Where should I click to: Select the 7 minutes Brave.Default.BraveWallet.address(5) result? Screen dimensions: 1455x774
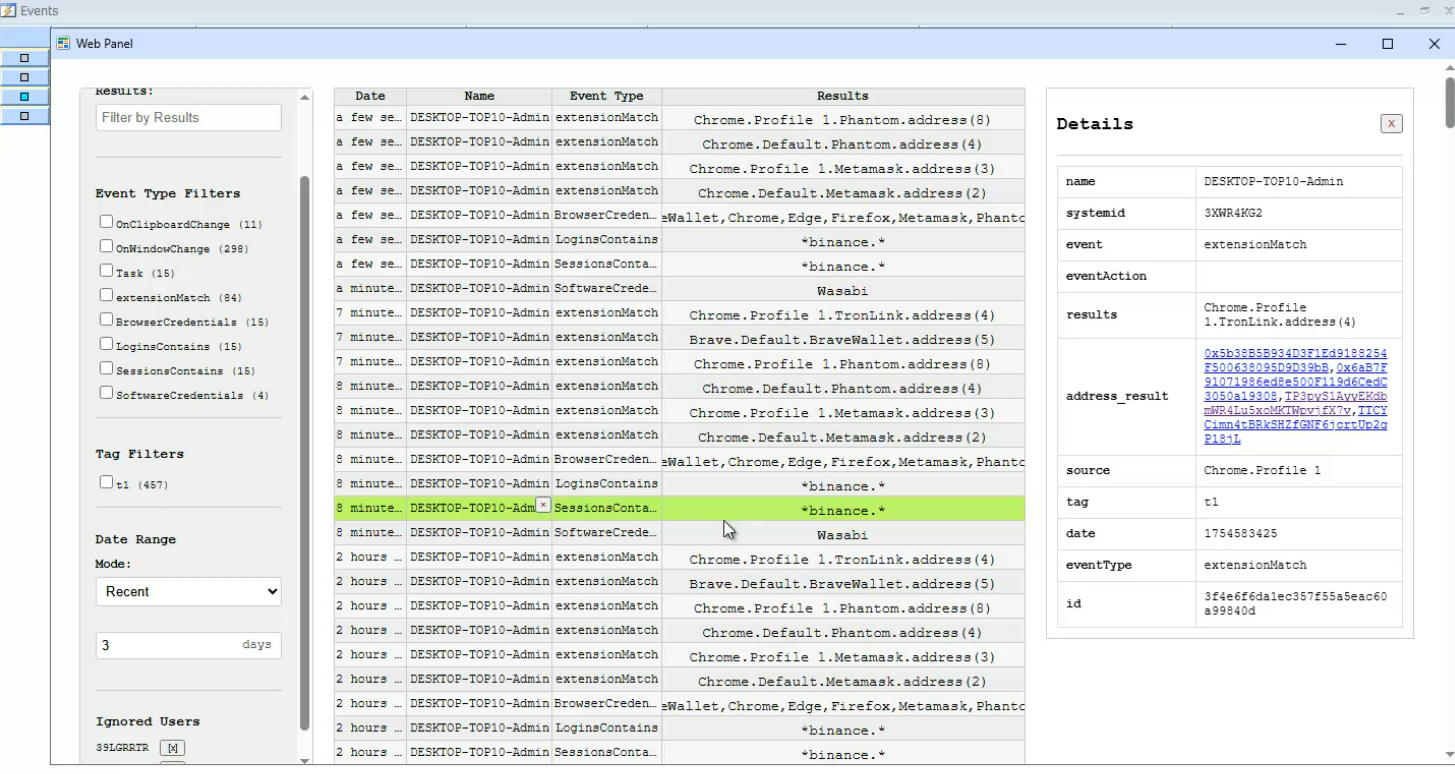click(x=843, y=339)
